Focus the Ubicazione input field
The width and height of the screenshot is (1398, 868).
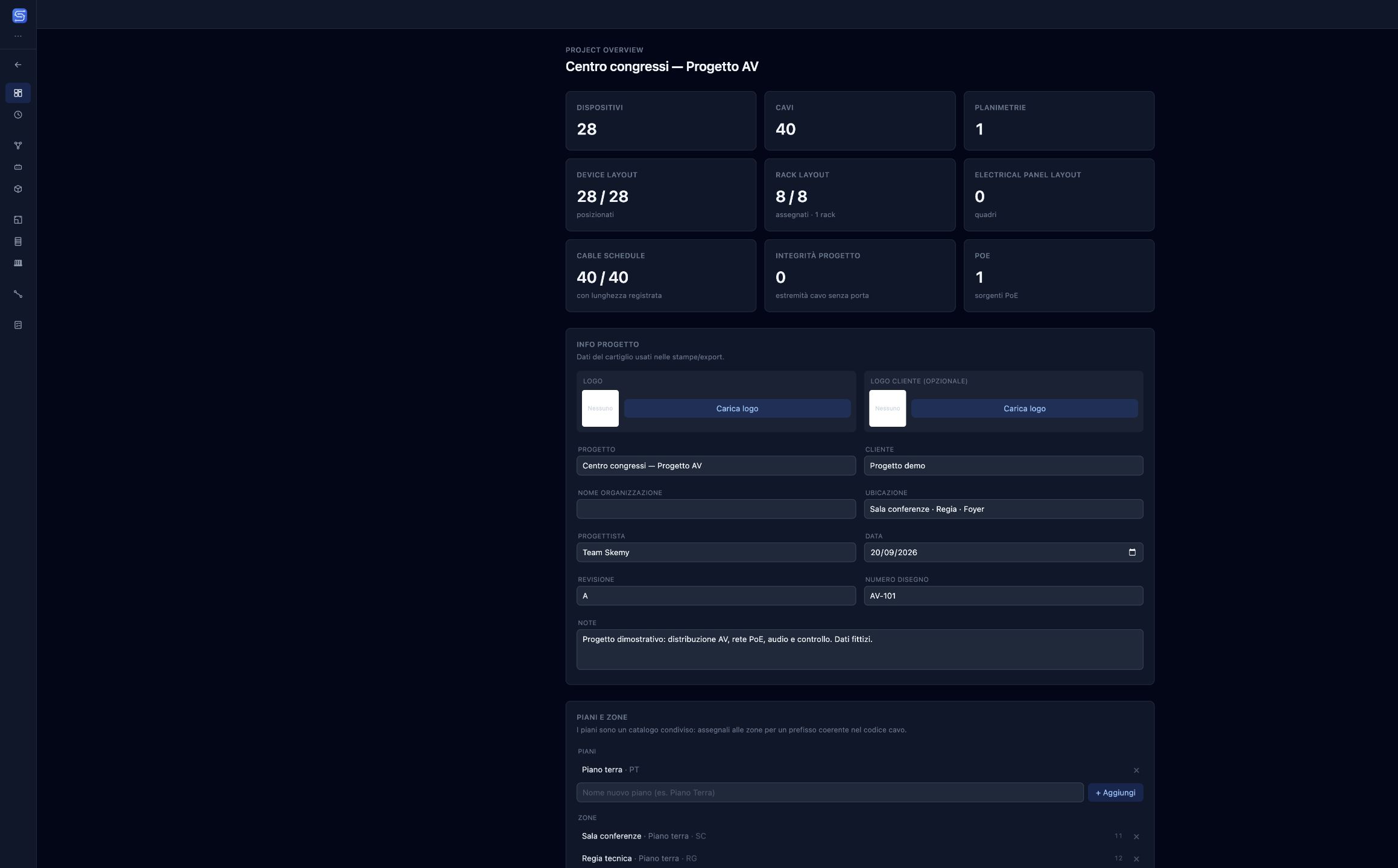pos(1003,509)
